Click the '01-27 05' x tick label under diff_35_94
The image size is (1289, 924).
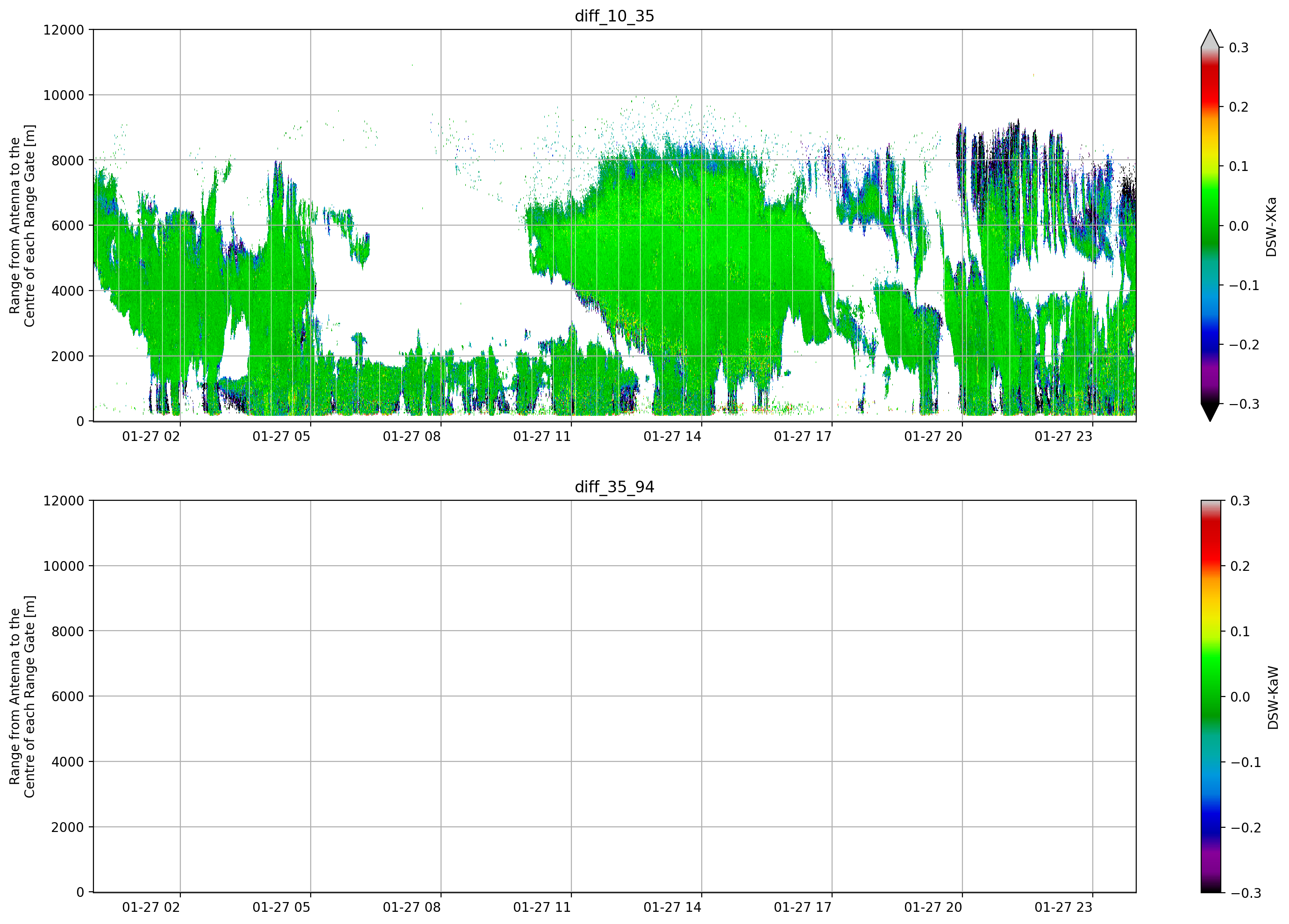click(281, 908)
